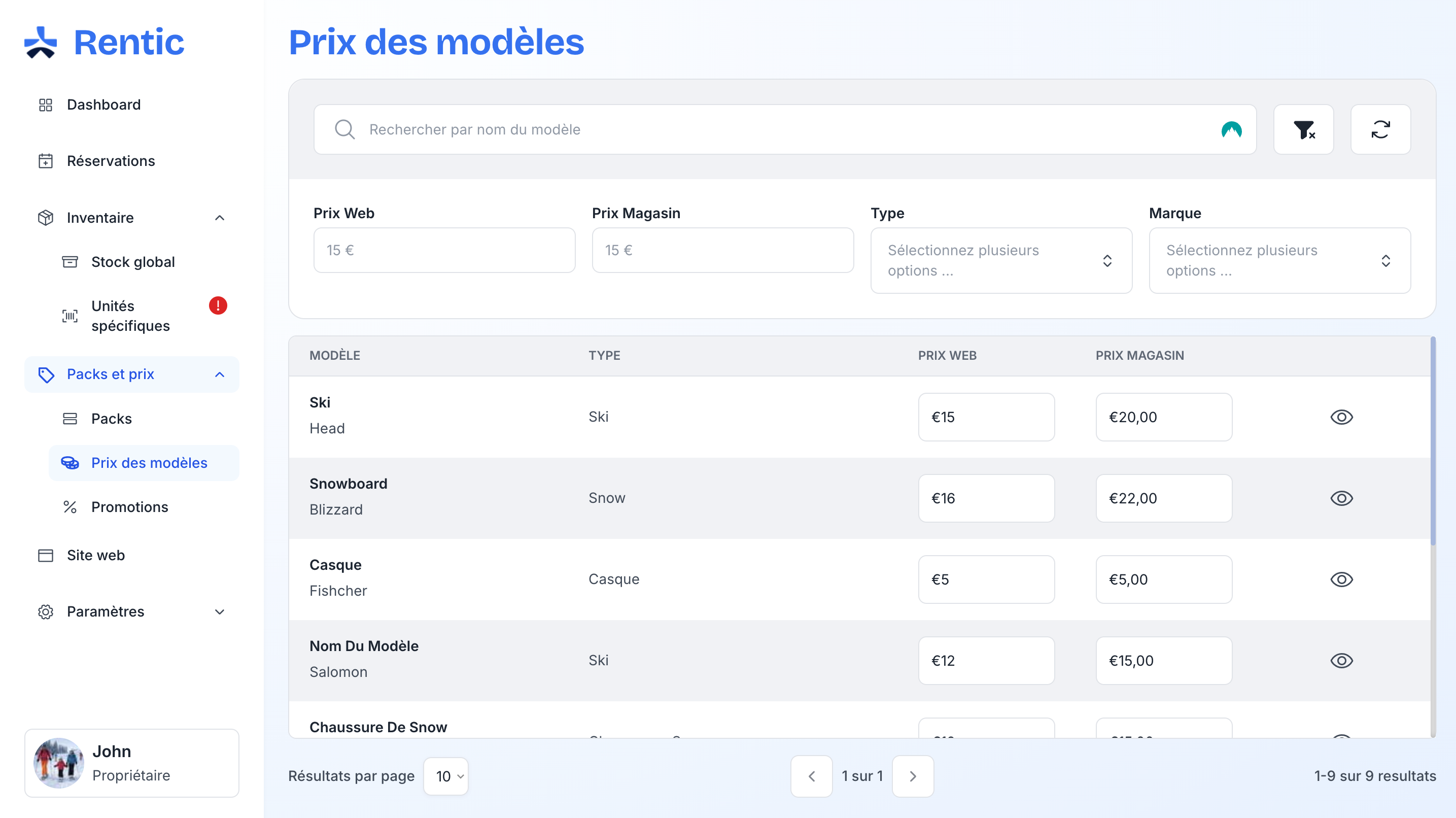Click the refresh arrows icon
1456x818 pixels.
coord(1380,129)
